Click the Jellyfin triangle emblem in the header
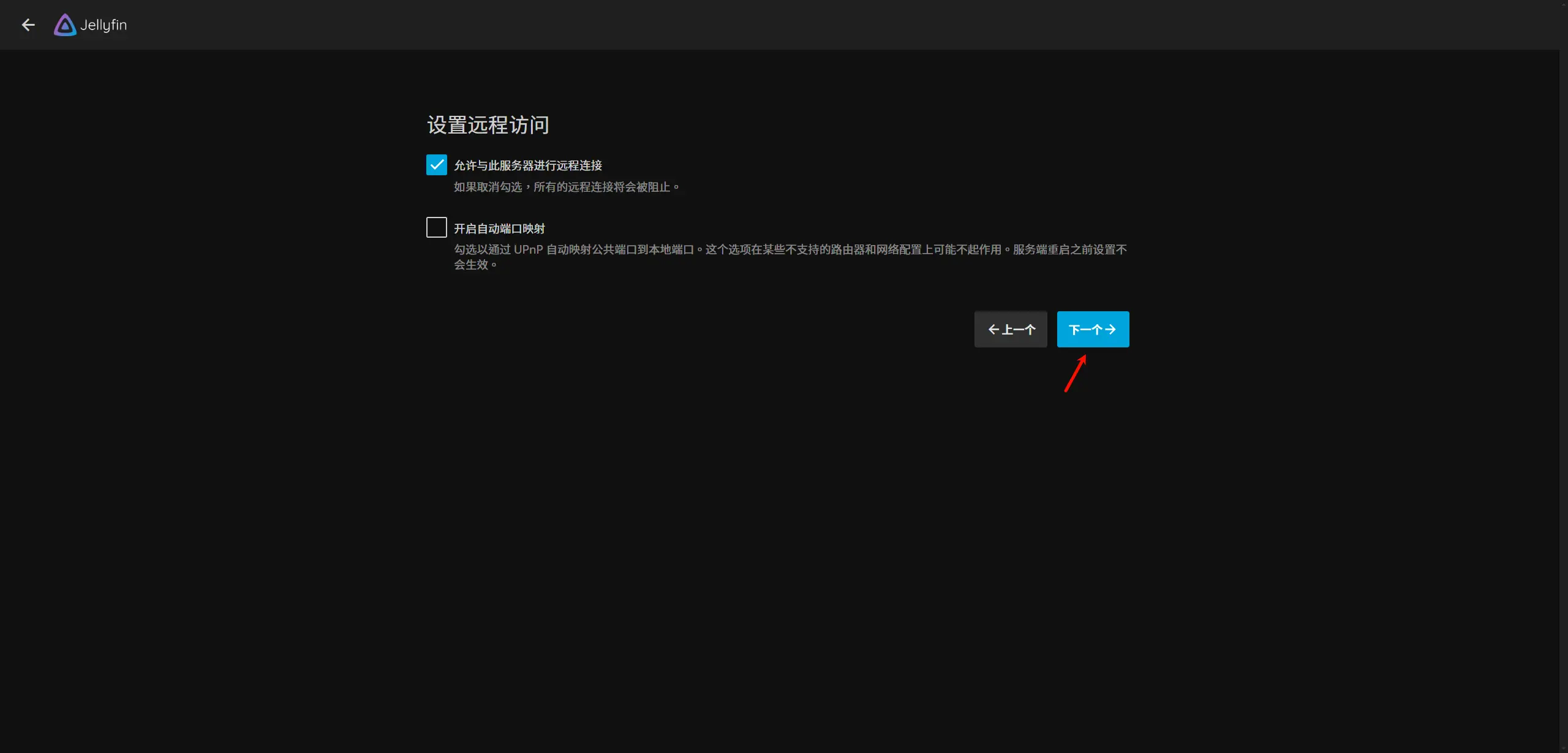This screenshot has width=1568, height=753. [64, 25]
